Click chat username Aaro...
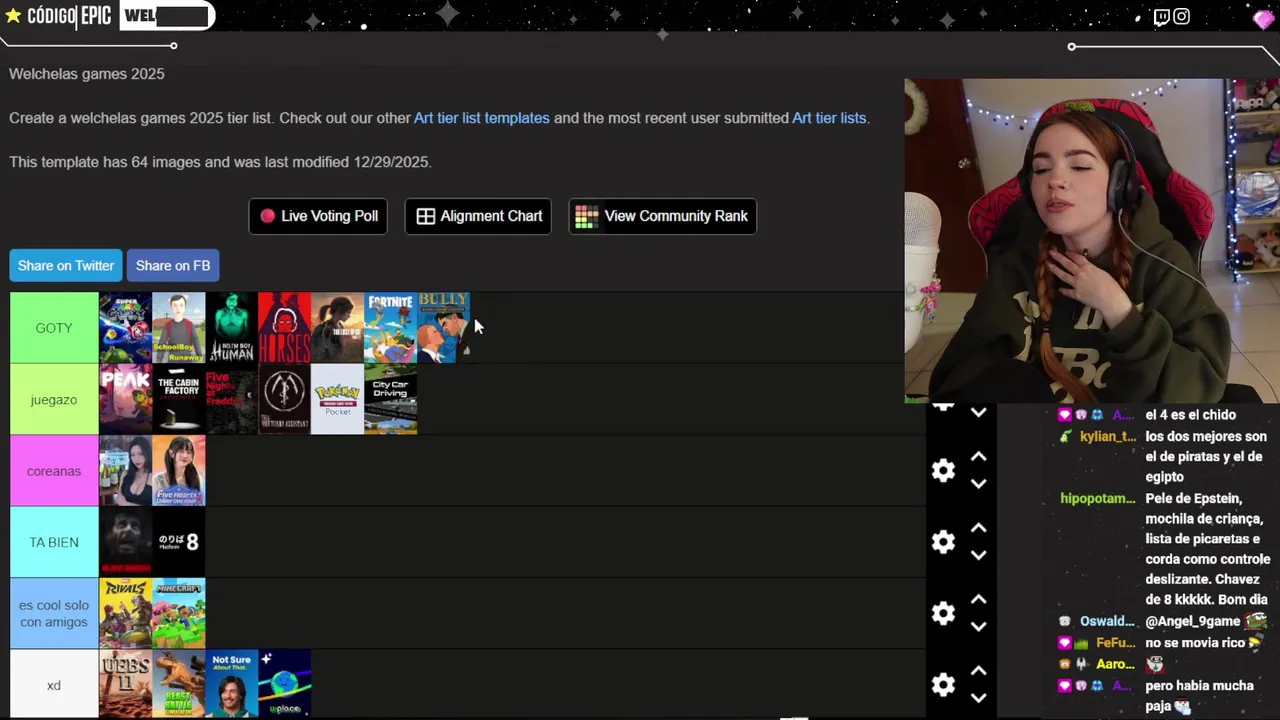 tap(1116, 664)
